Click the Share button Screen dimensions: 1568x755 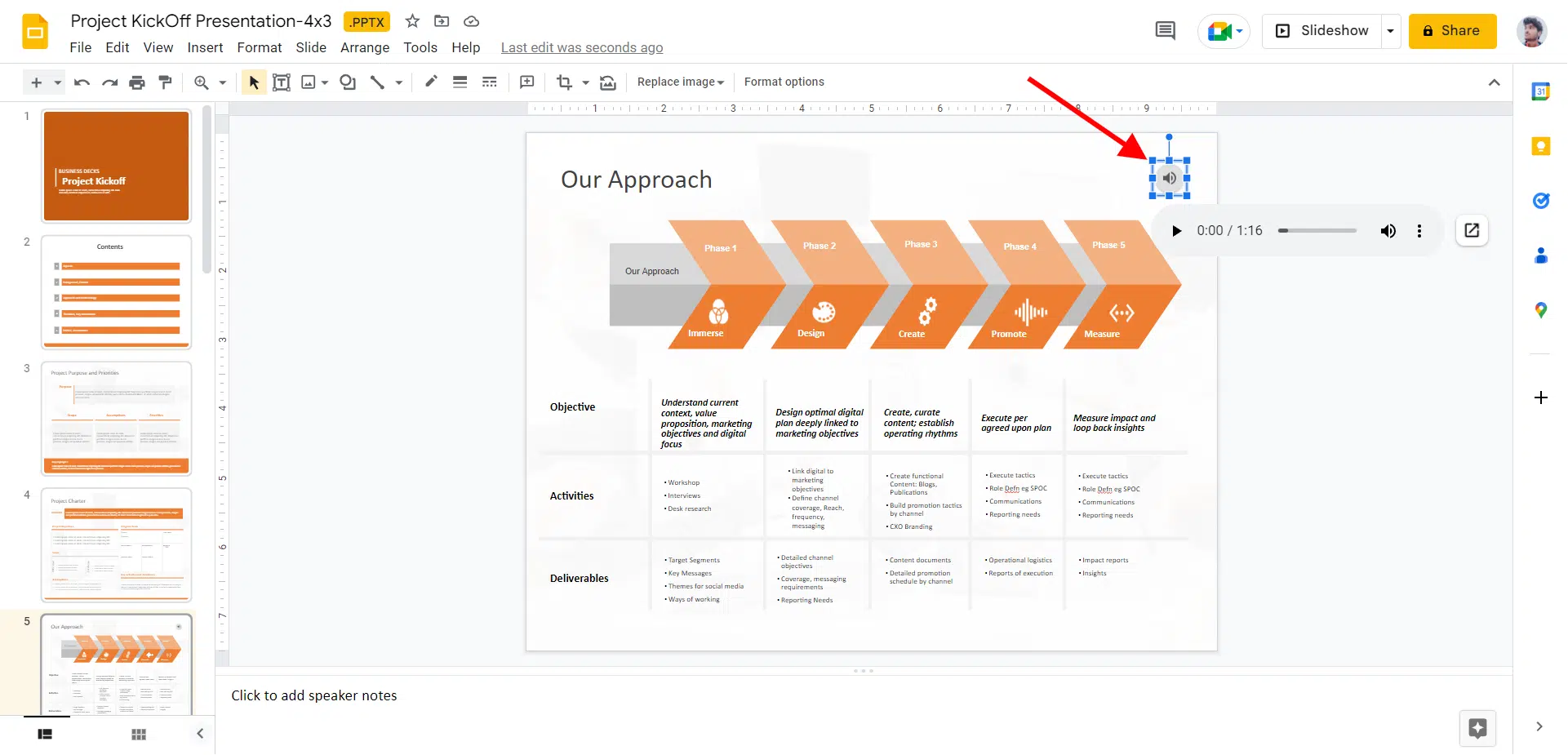[x=1451, y=31]
